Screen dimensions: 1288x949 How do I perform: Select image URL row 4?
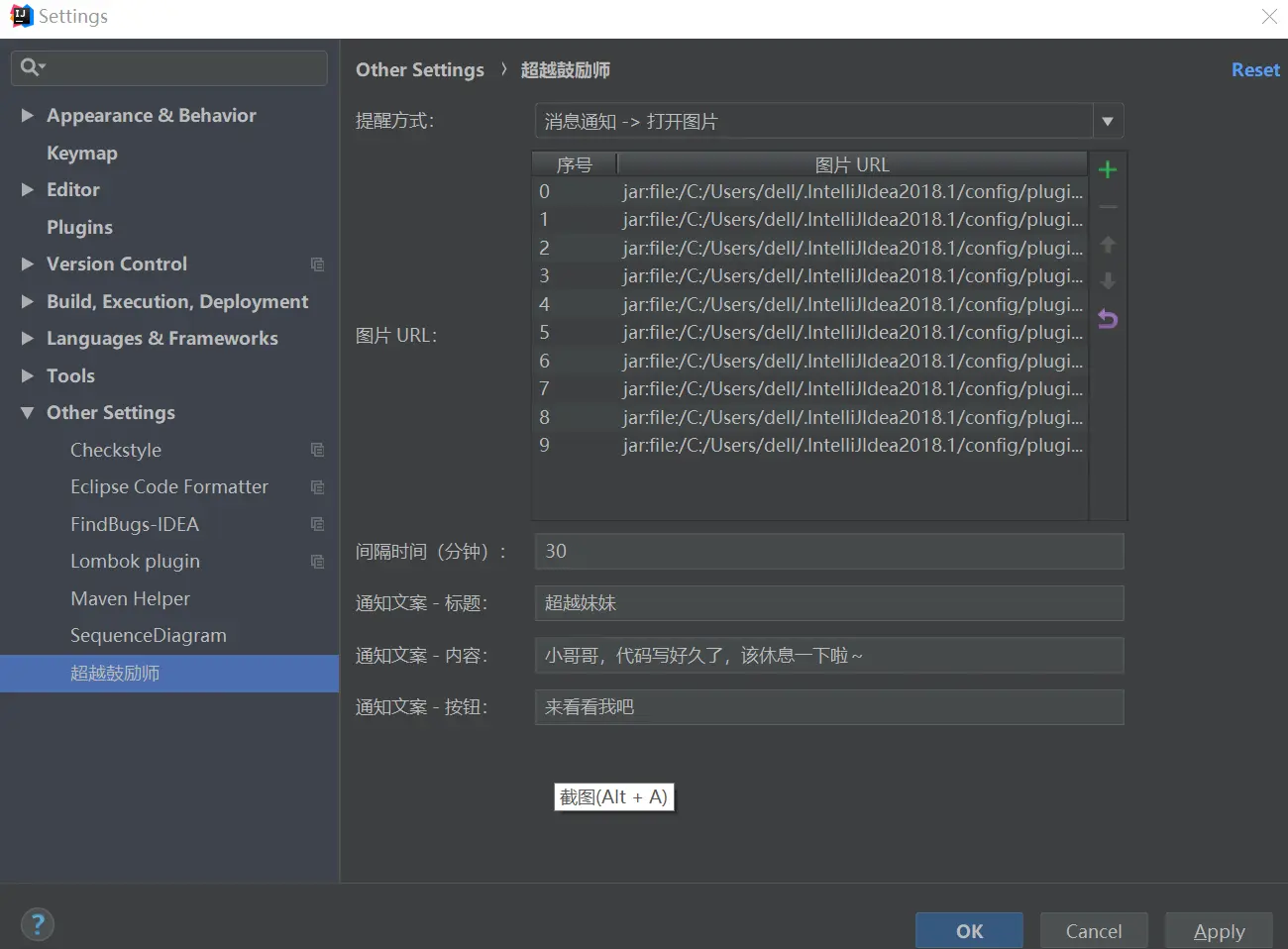810,305
